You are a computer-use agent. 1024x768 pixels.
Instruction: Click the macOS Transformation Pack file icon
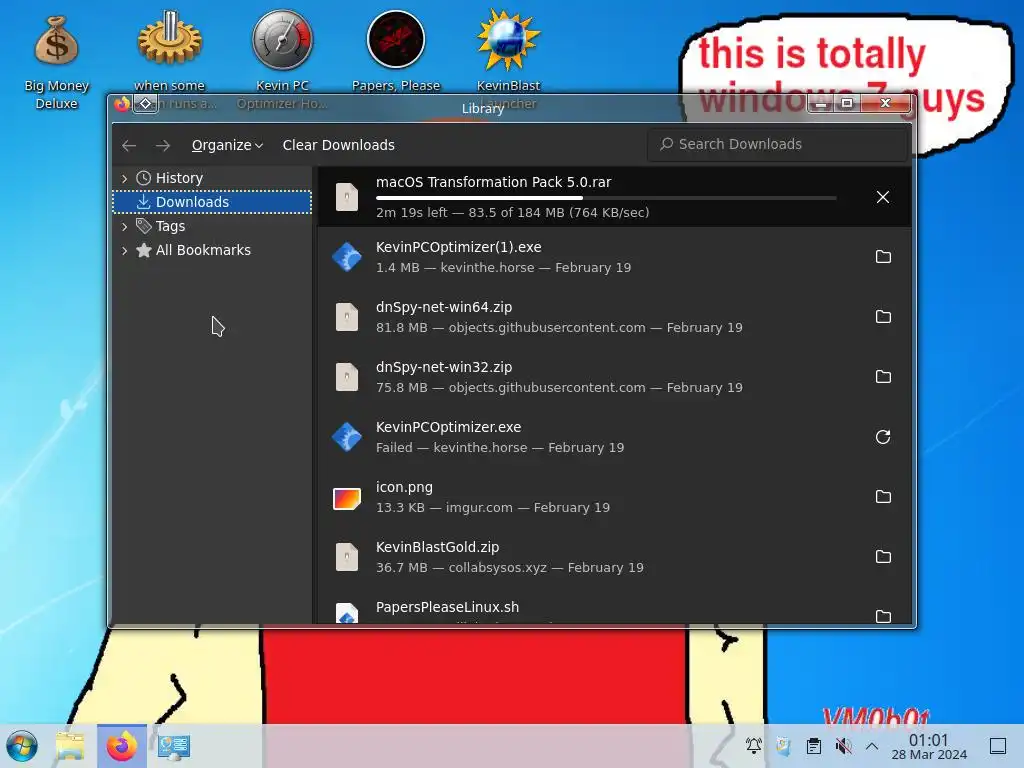click(x=347, y=197)
